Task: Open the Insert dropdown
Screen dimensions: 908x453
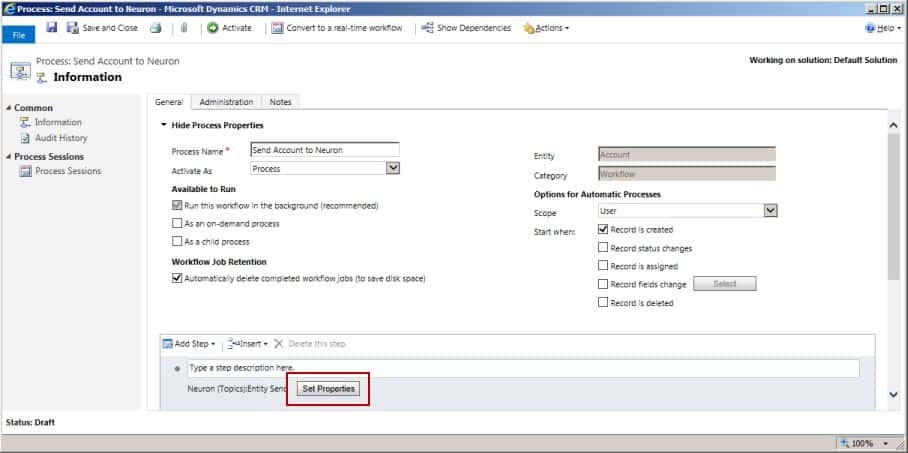Action: pyautogui.click(x=248, y=344)
